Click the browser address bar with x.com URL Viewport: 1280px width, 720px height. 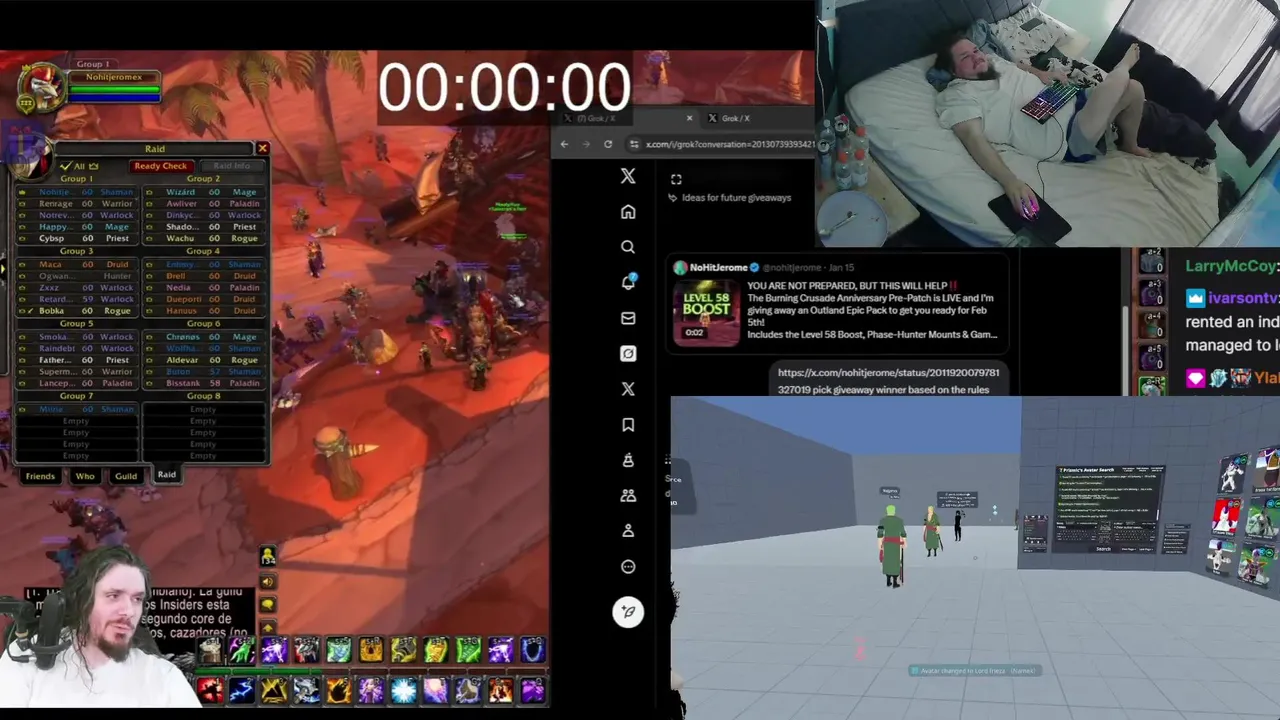[x=722, y=144]
